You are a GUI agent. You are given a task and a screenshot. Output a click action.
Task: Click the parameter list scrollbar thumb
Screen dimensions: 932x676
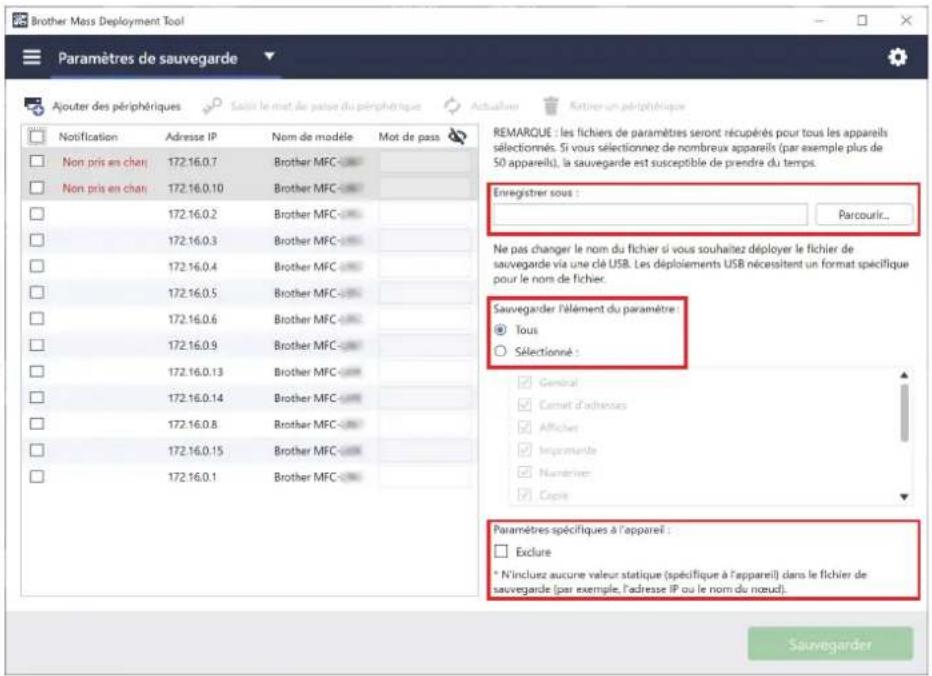(904, 413)
